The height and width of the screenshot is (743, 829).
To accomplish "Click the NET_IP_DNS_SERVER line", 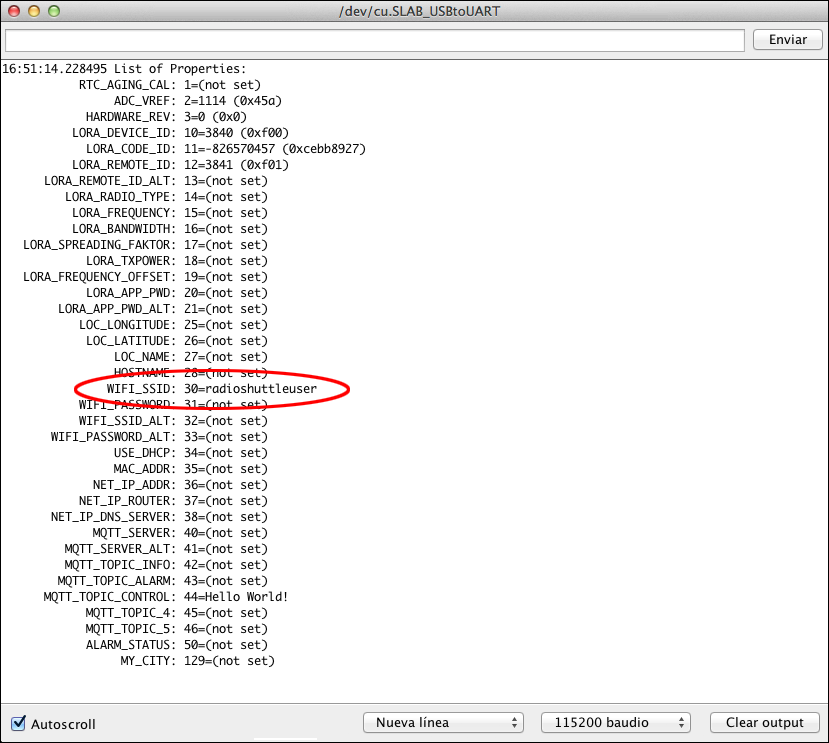I will [x=159, y=517].
